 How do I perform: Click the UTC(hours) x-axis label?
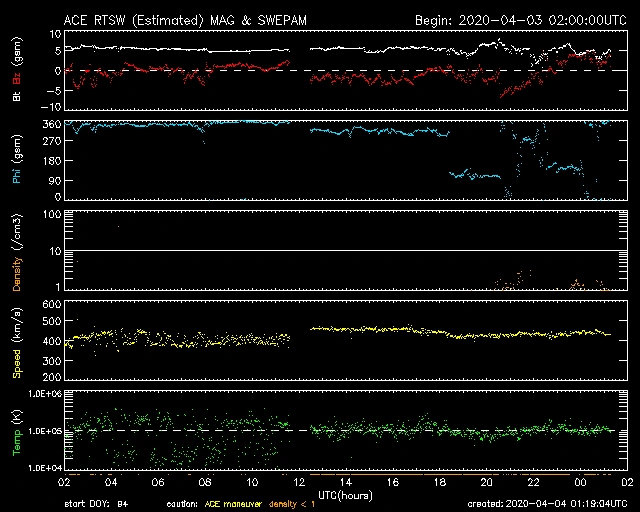[x=346, y=494]
